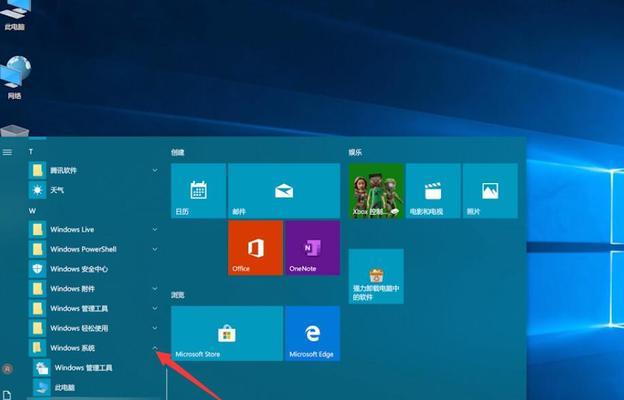
Task: Open the Weather (天气) app
Action: [x=94, y=190]
